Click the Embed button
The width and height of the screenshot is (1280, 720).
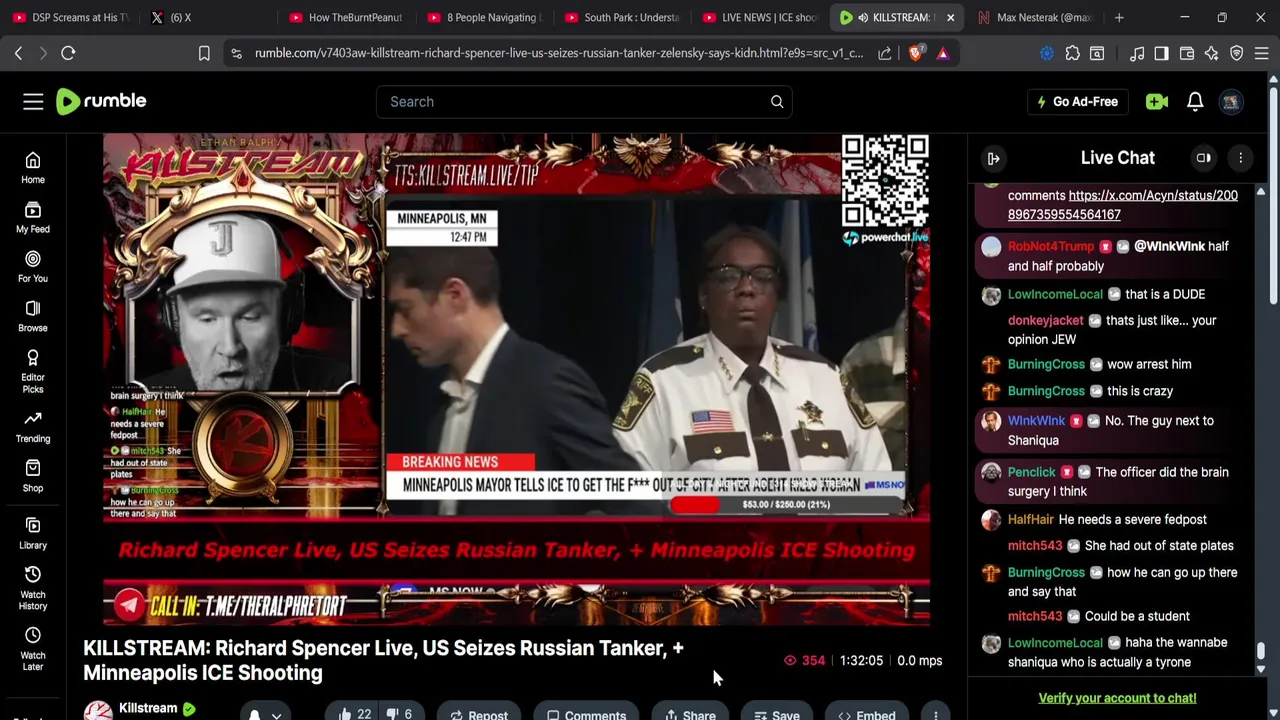pyautogui.click(x=866, y=714)
